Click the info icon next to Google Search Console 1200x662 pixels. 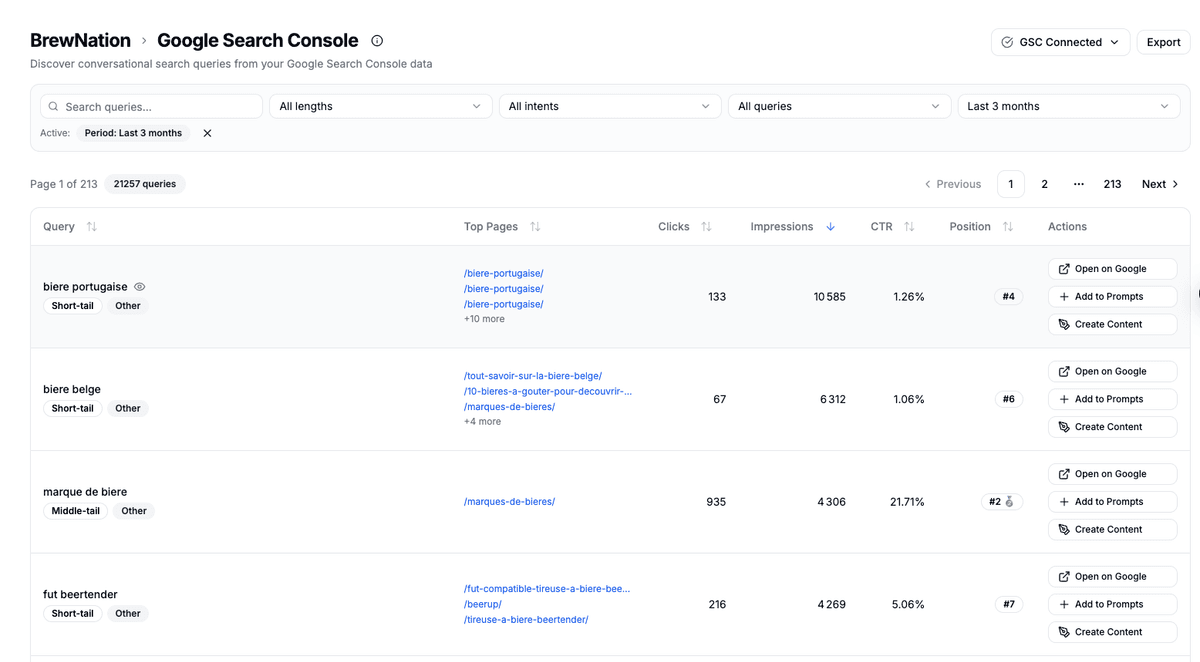tap(377, 41)
